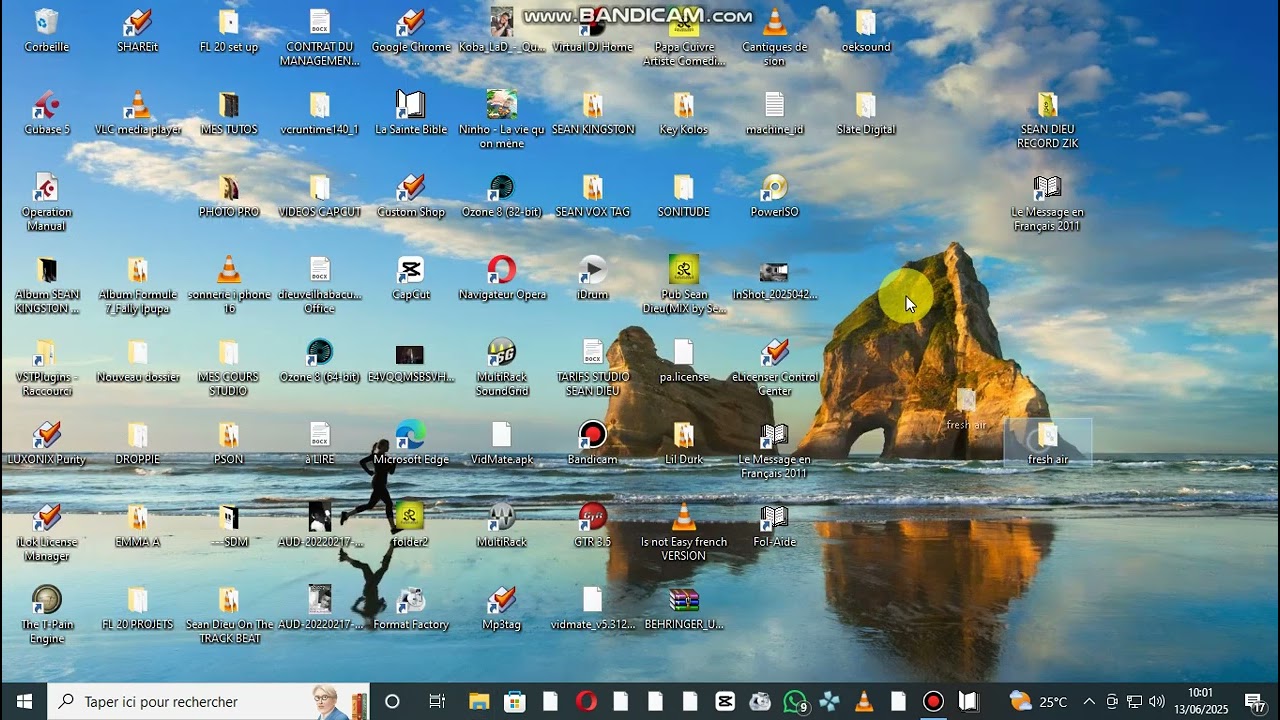Screen dimensions: 1280x720
Task: Select the Microsoft Edge desktop shortcut
Action: (x=411, y=443)
